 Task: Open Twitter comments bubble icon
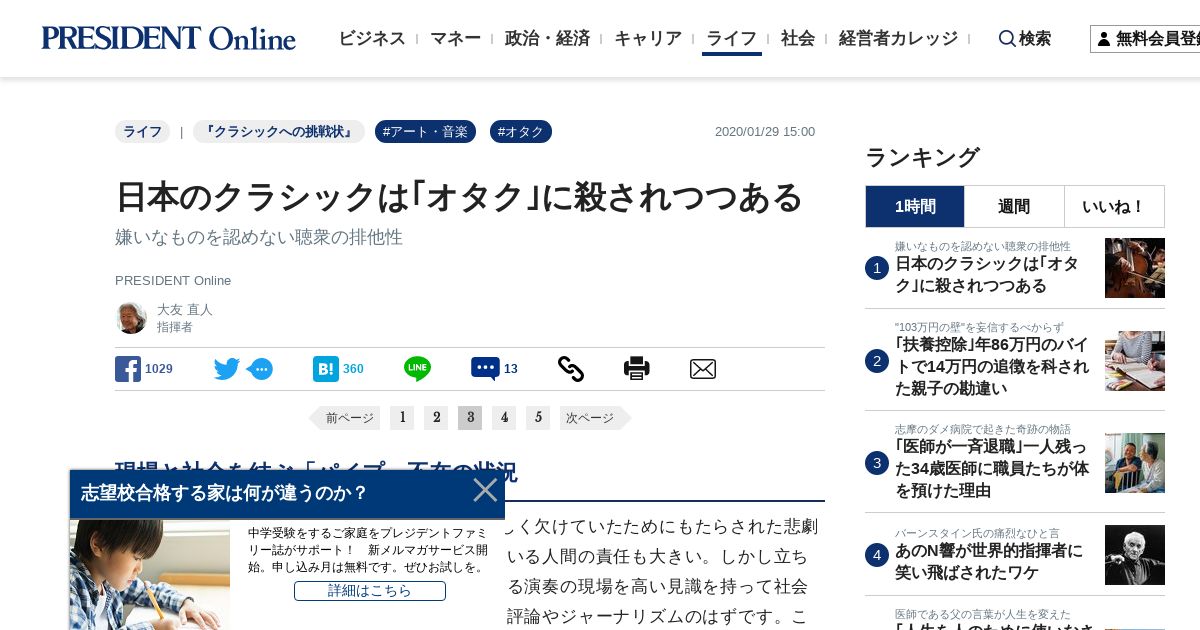260,369
